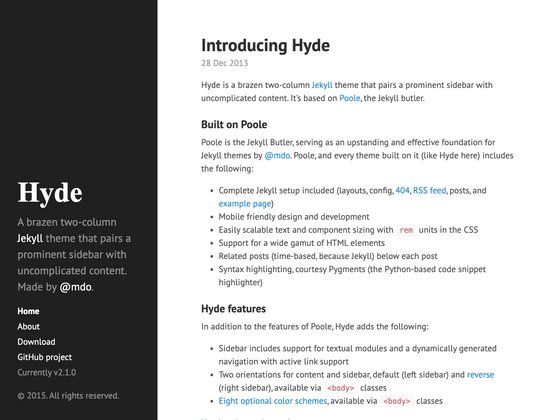Open the 404 page link
This screenshot has width=560, height=420.
pos(402,190)
